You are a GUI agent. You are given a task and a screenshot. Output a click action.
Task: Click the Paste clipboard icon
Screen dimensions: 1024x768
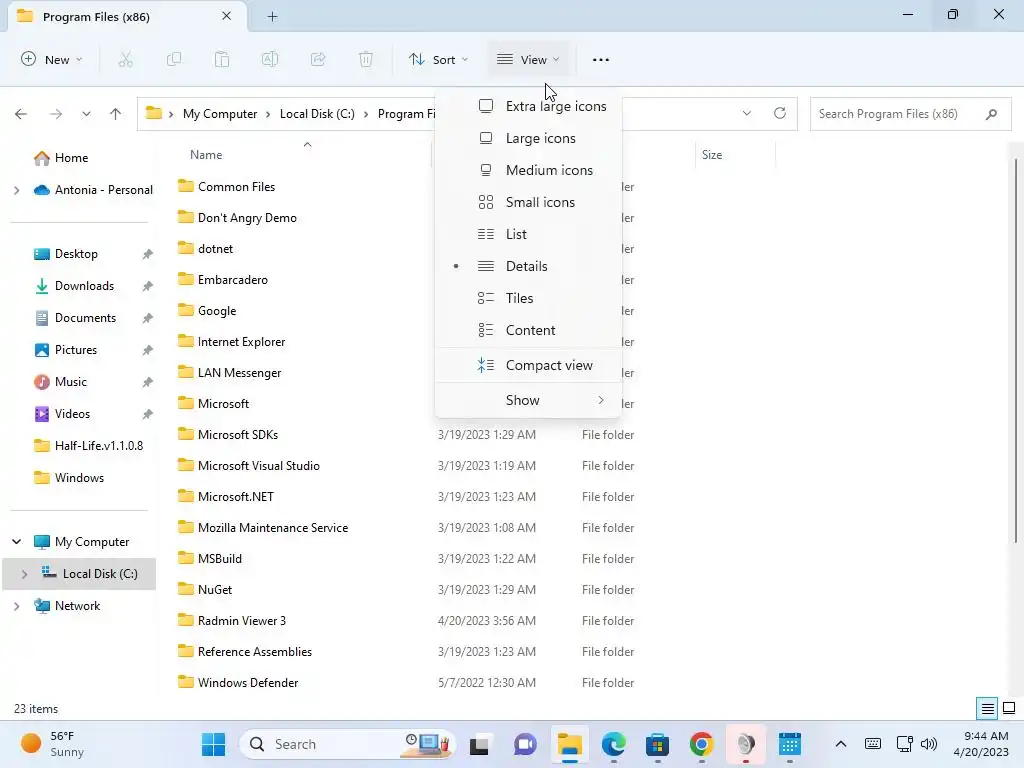tap(222, 59)
